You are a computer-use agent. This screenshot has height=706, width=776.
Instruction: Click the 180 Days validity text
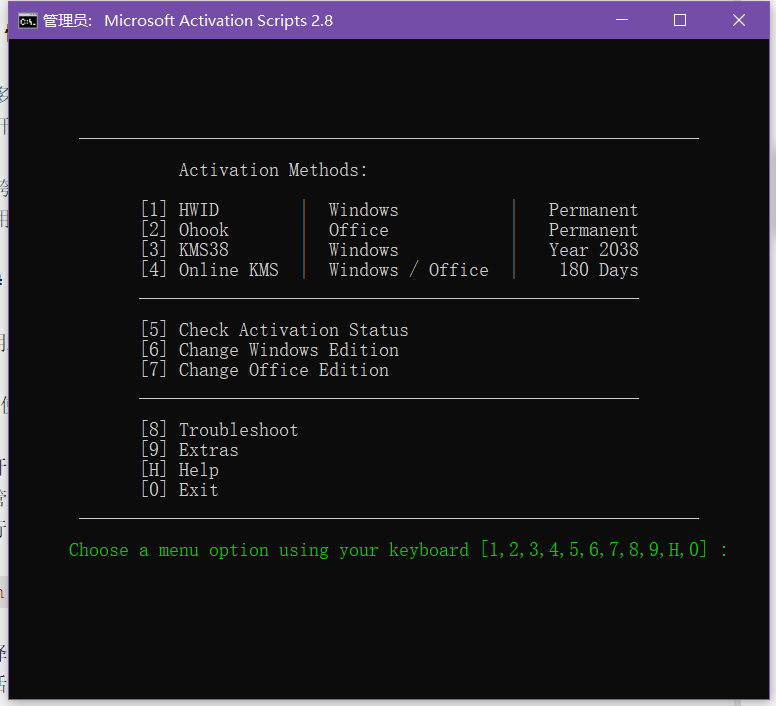[x=598, y=270]
